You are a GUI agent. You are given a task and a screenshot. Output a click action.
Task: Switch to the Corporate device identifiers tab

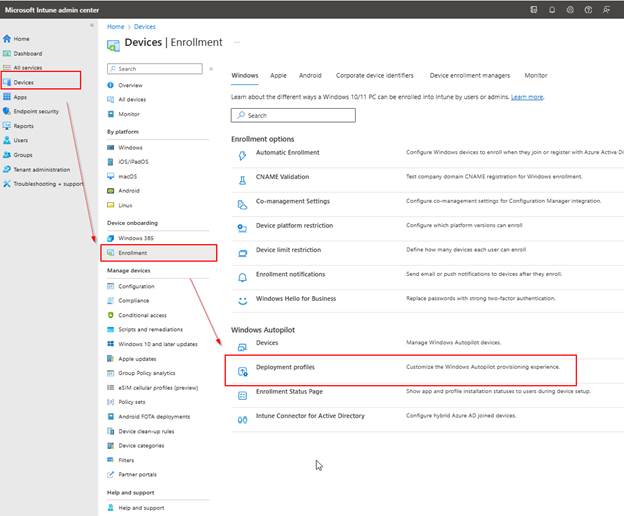375,75
